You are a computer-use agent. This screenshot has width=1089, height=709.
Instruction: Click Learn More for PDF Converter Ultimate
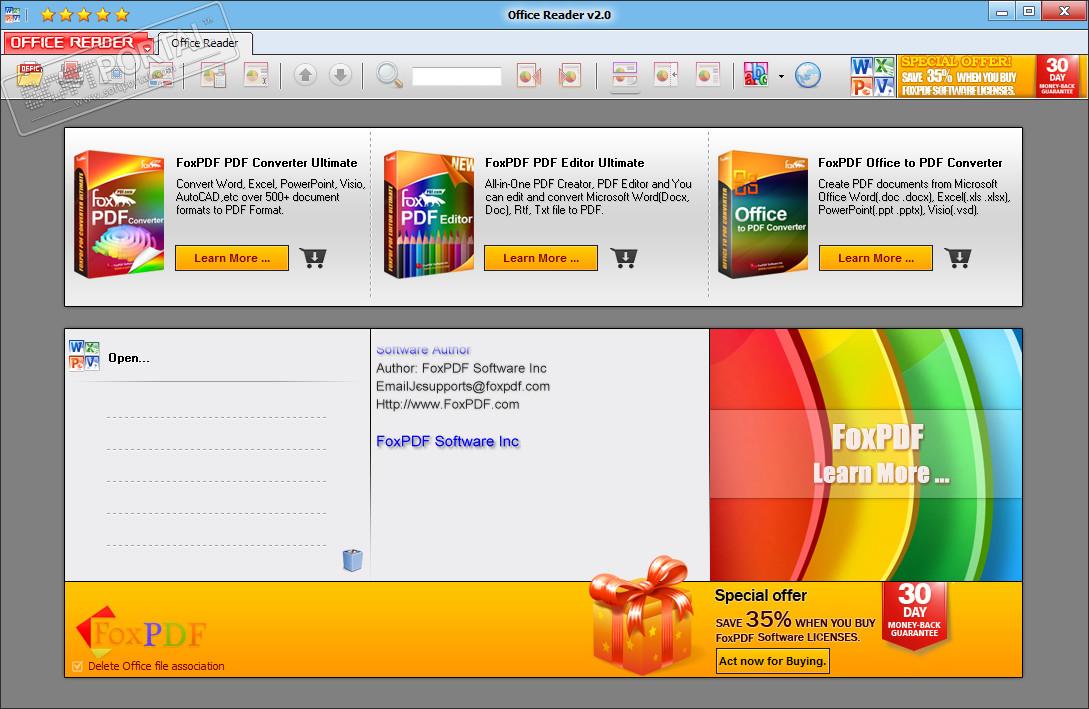point(232,258)
